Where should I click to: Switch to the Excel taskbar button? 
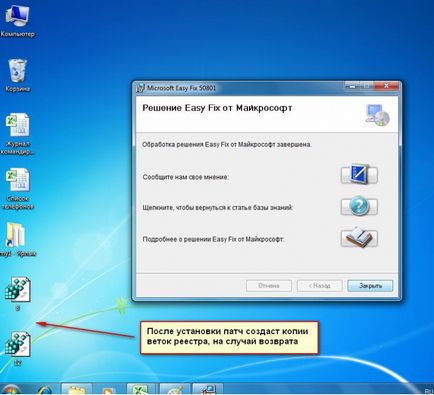142,389
